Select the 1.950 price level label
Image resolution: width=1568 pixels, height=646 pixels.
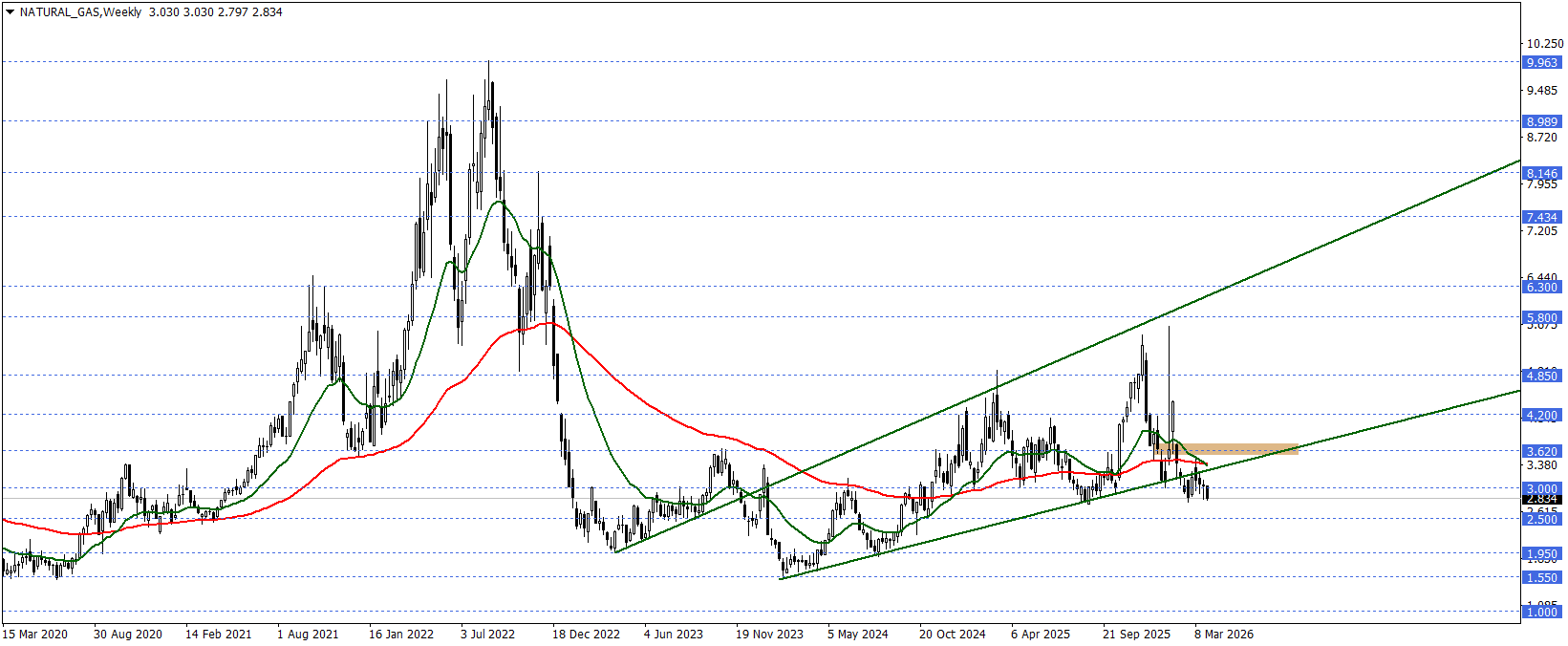[x=1541, y=553]
